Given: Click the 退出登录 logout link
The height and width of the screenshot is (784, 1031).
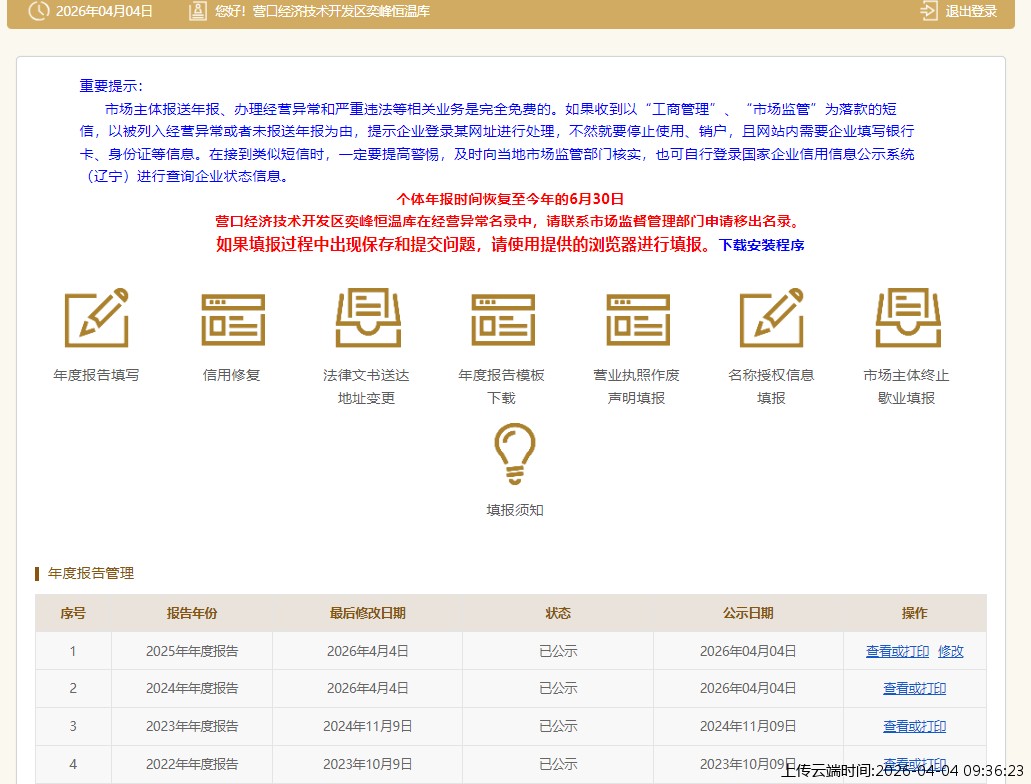Looking at the screenshot, I should [x=960, y=12].
